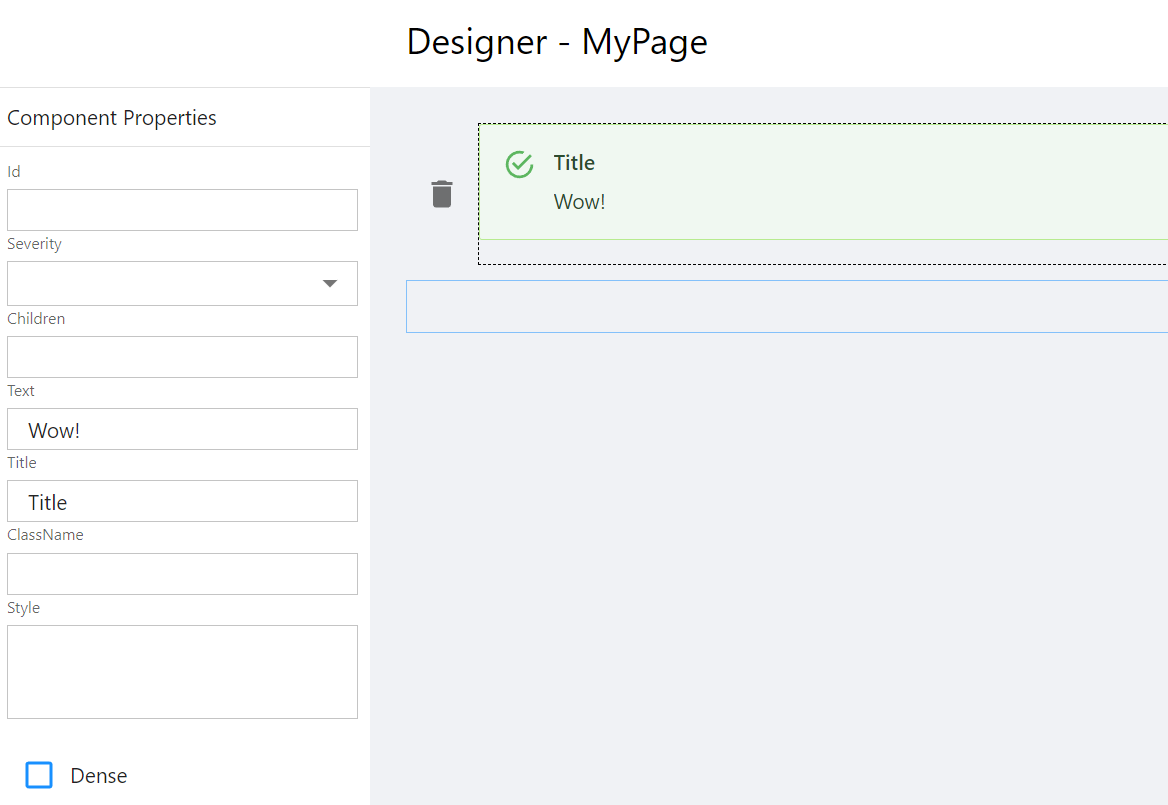Select the empty blue-outlined drop zone
The width and height of the screenshot is (1168, 805).
click(786, 306)
